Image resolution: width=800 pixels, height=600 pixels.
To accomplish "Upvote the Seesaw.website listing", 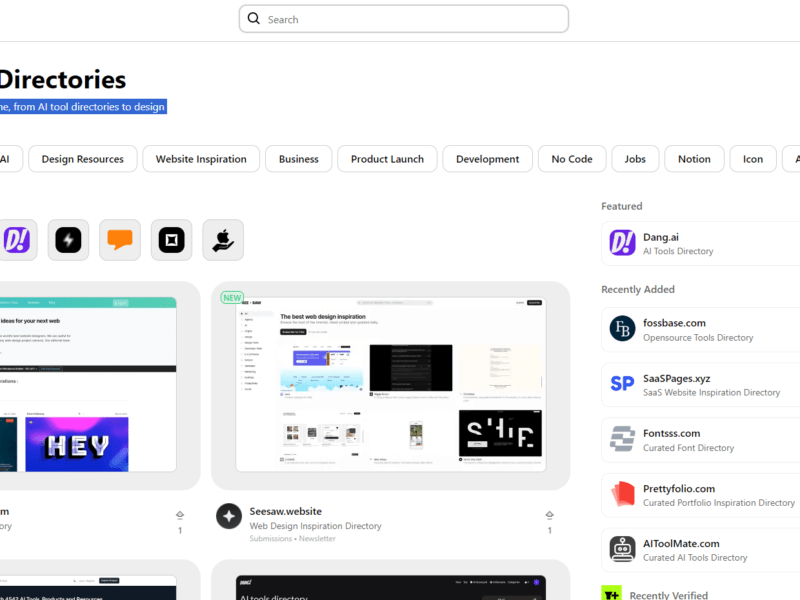I will pos(549,516).
